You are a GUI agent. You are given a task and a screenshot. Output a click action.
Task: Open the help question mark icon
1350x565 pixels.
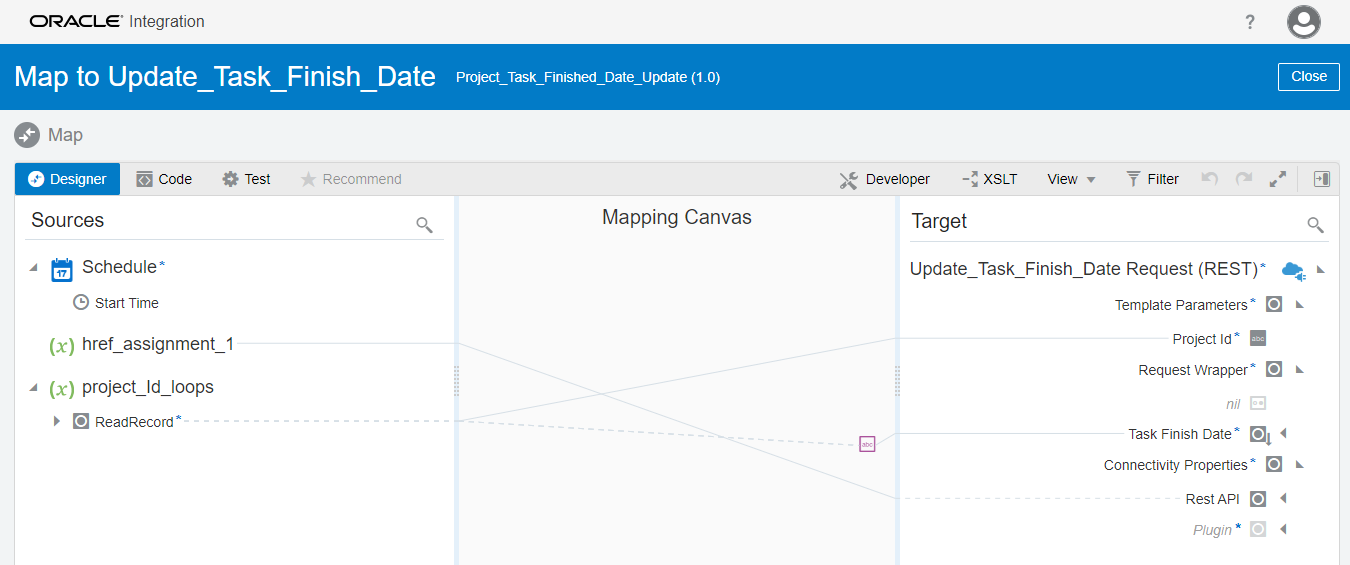pos(1250,22)
